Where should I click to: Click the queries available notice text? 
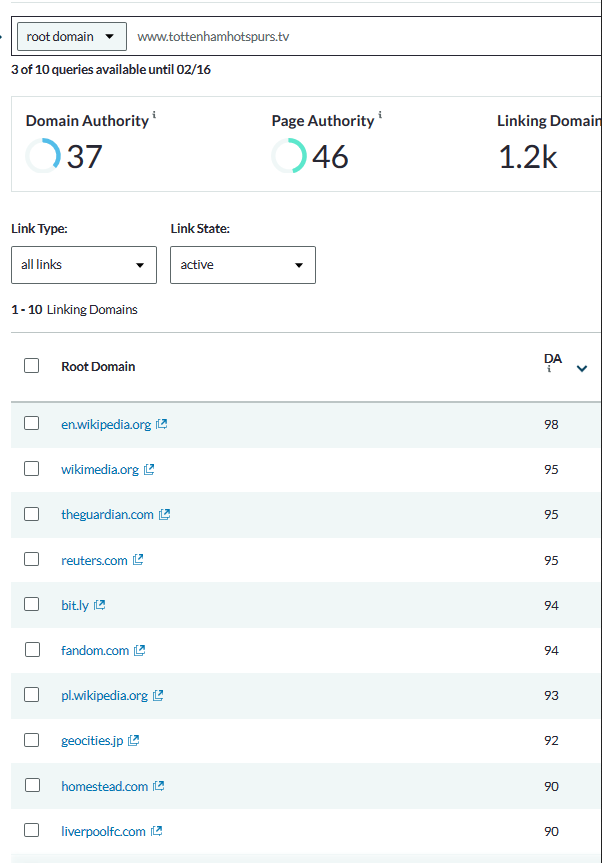point(111,69)
